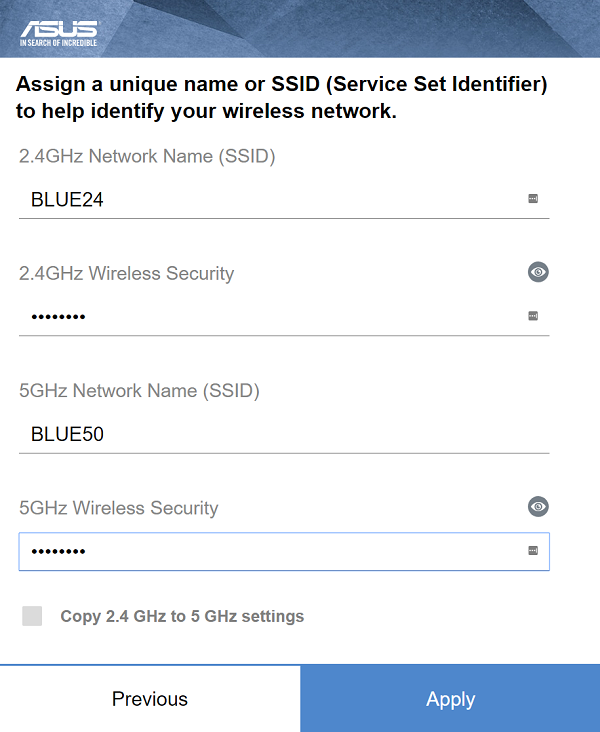600x732 pixels.
Task: Click the 'Assign a unique name or SSID' heading
Action: pos(282,98)
